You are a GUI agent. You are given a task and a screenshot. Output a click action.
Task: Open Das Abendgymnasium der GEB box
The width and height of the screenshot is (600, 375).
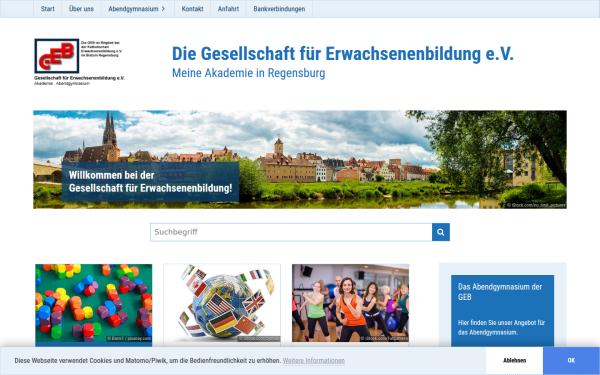coord(502,311)
